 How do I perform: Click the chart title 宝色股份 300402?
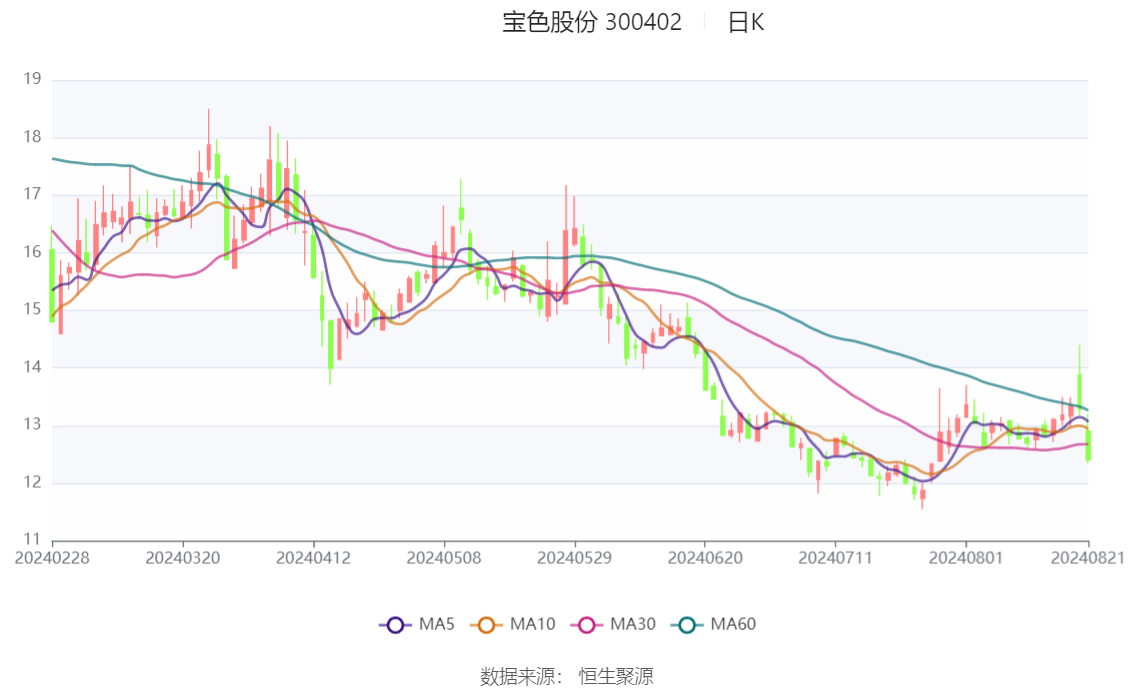(592, 22)
